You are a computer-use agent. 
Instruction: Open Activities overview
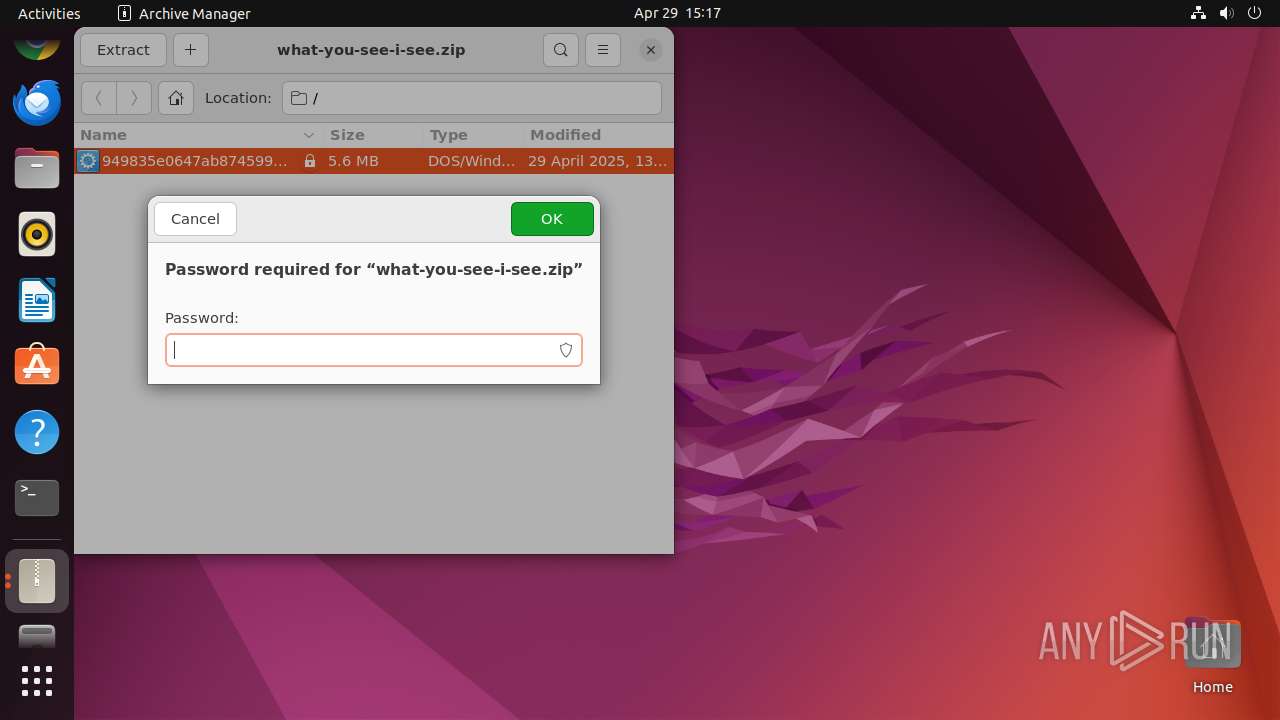point(49,13)
